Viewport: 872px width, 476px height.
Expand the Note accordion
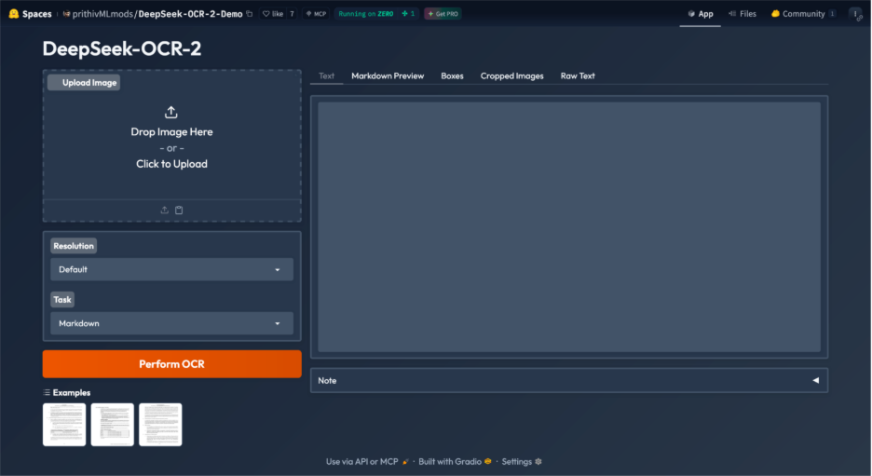coord(569,381)
